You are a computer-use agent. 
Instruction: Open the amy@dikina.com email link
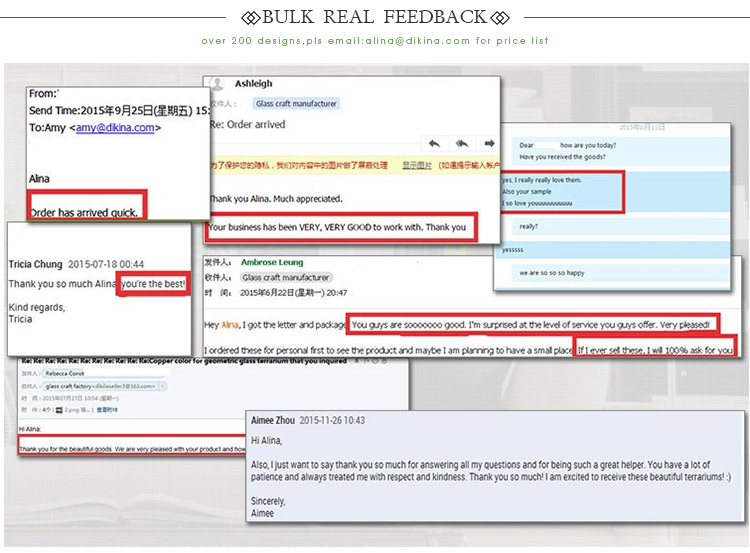115,128
